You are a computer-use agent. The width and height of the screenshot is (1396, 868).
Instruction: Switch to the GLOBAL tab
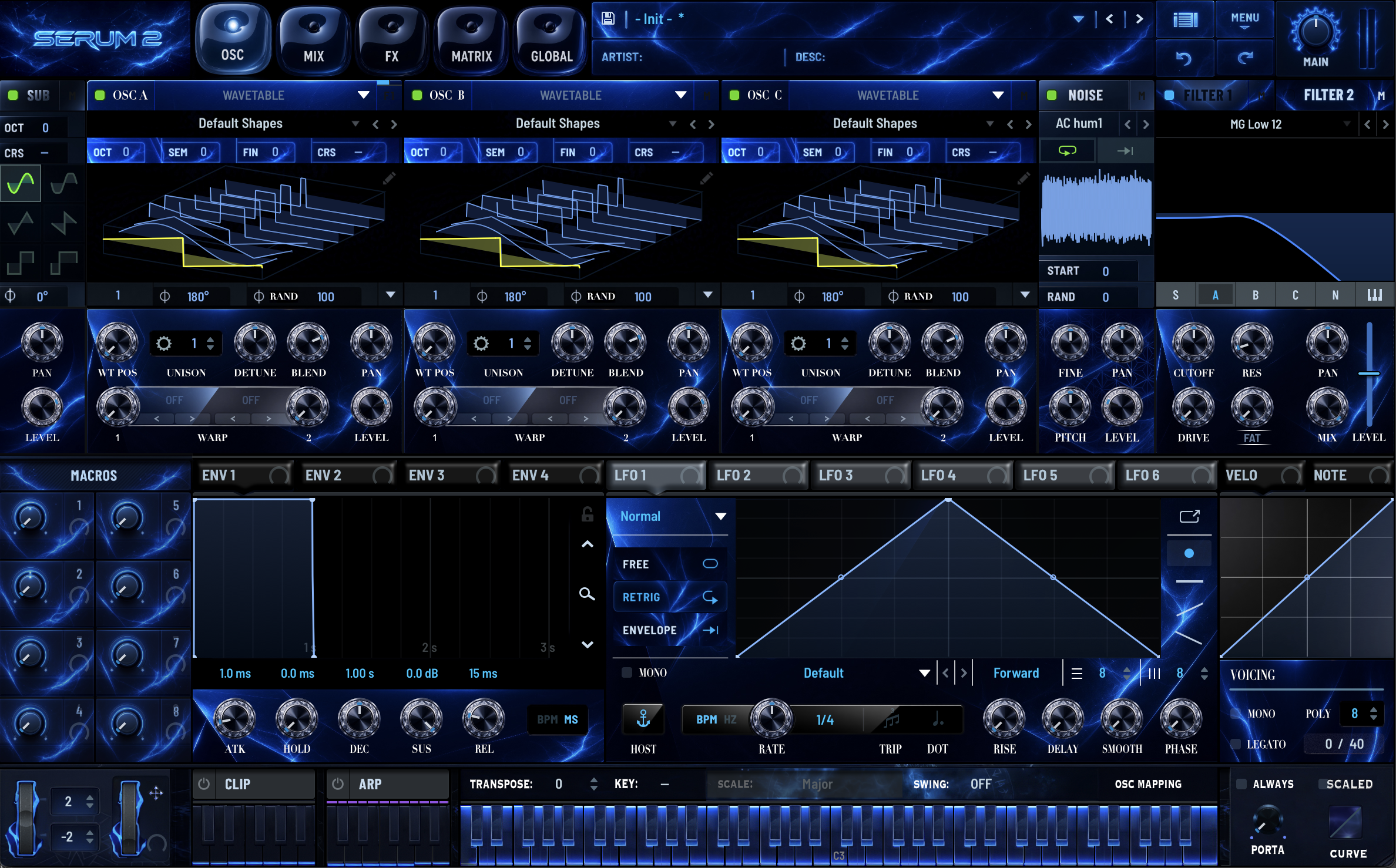tap(551, 40)
